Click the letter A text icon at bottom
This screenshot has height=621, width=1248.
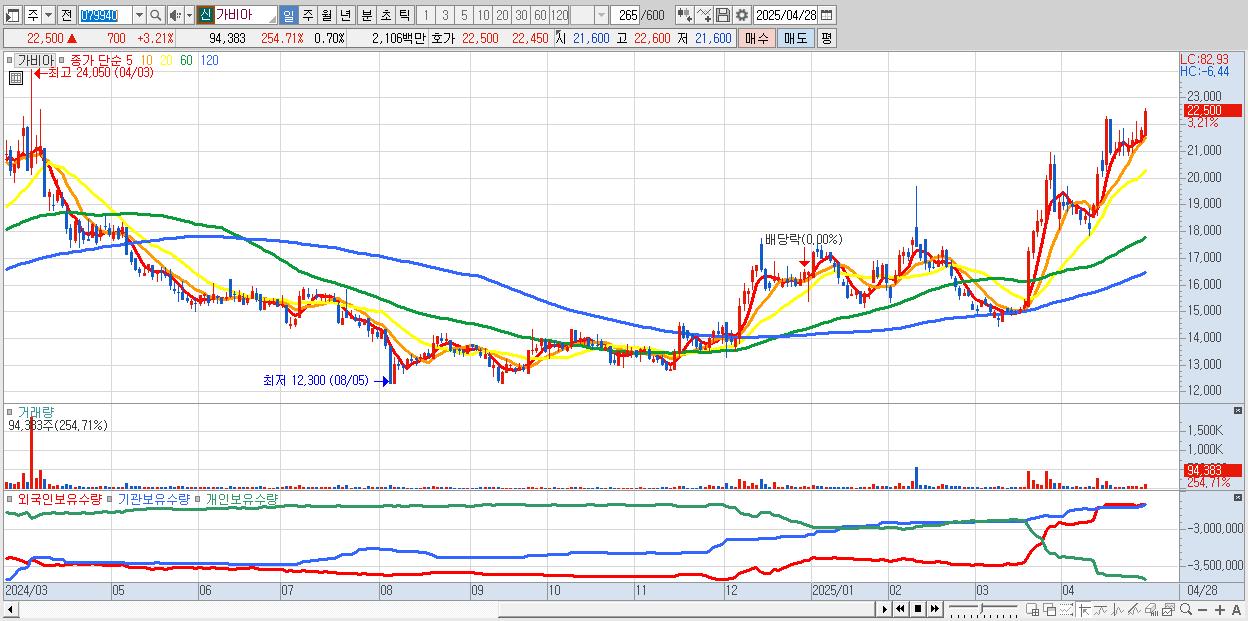pos(1236,609)
